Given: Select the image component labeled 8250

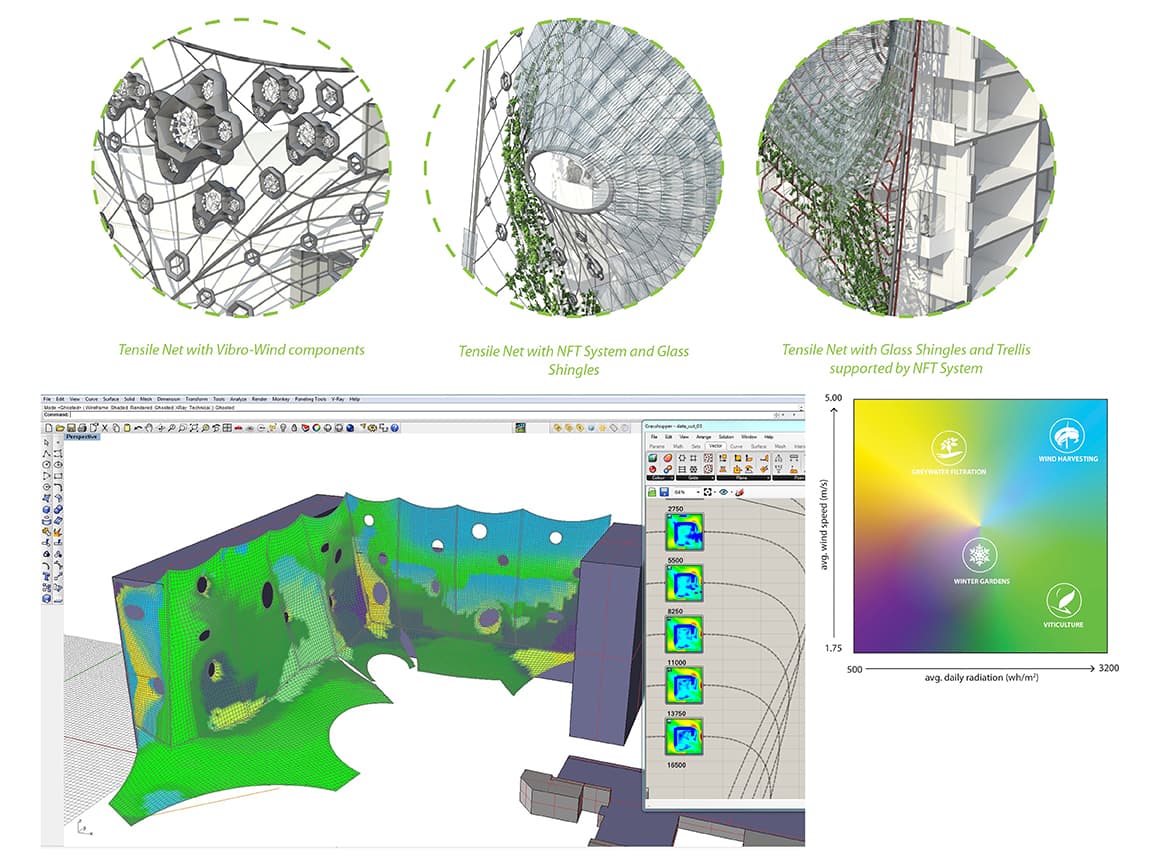Looking at the screenshot, I should point(684,635).
